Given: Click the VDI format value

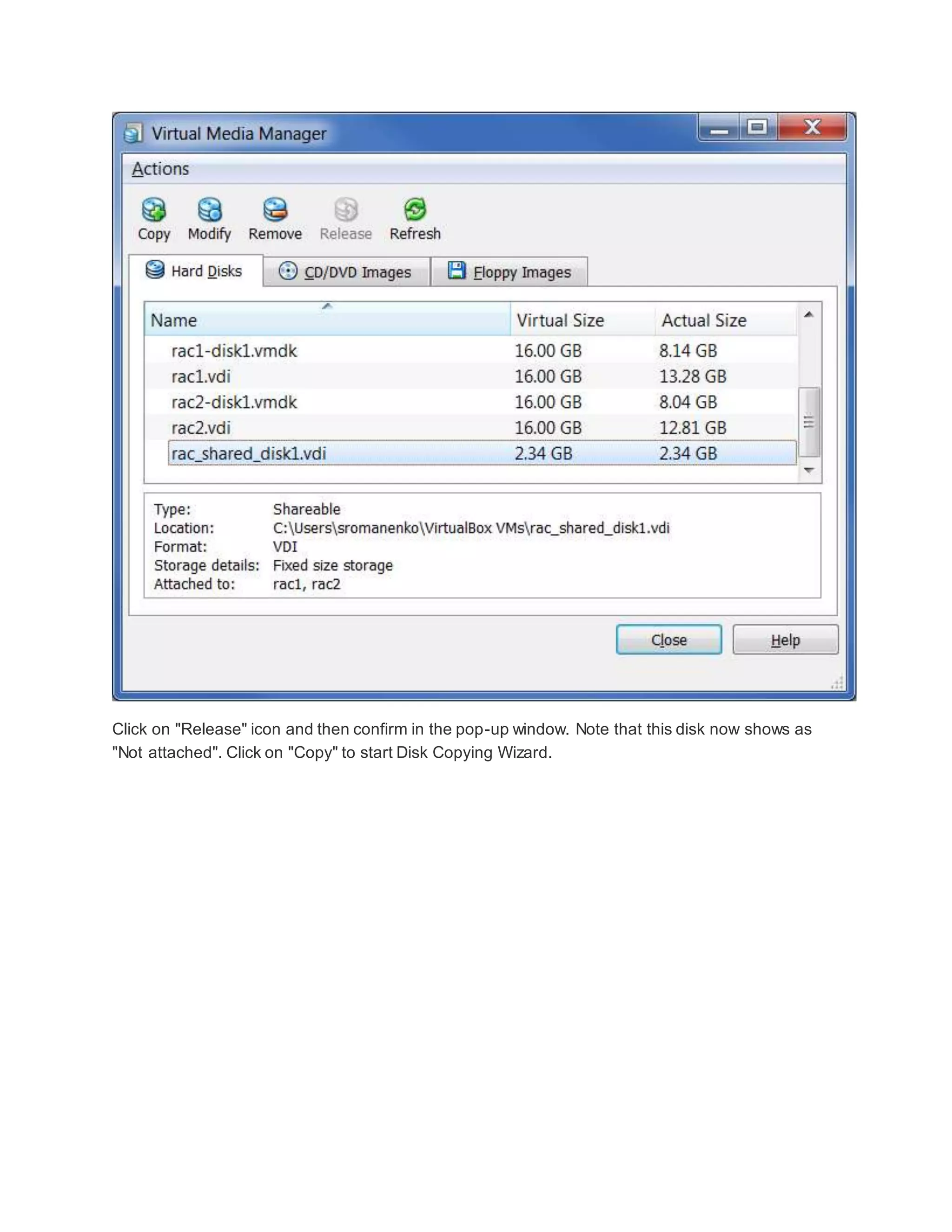Looking at the screenshot, I should pyautogui.click(x=285, y=547).
